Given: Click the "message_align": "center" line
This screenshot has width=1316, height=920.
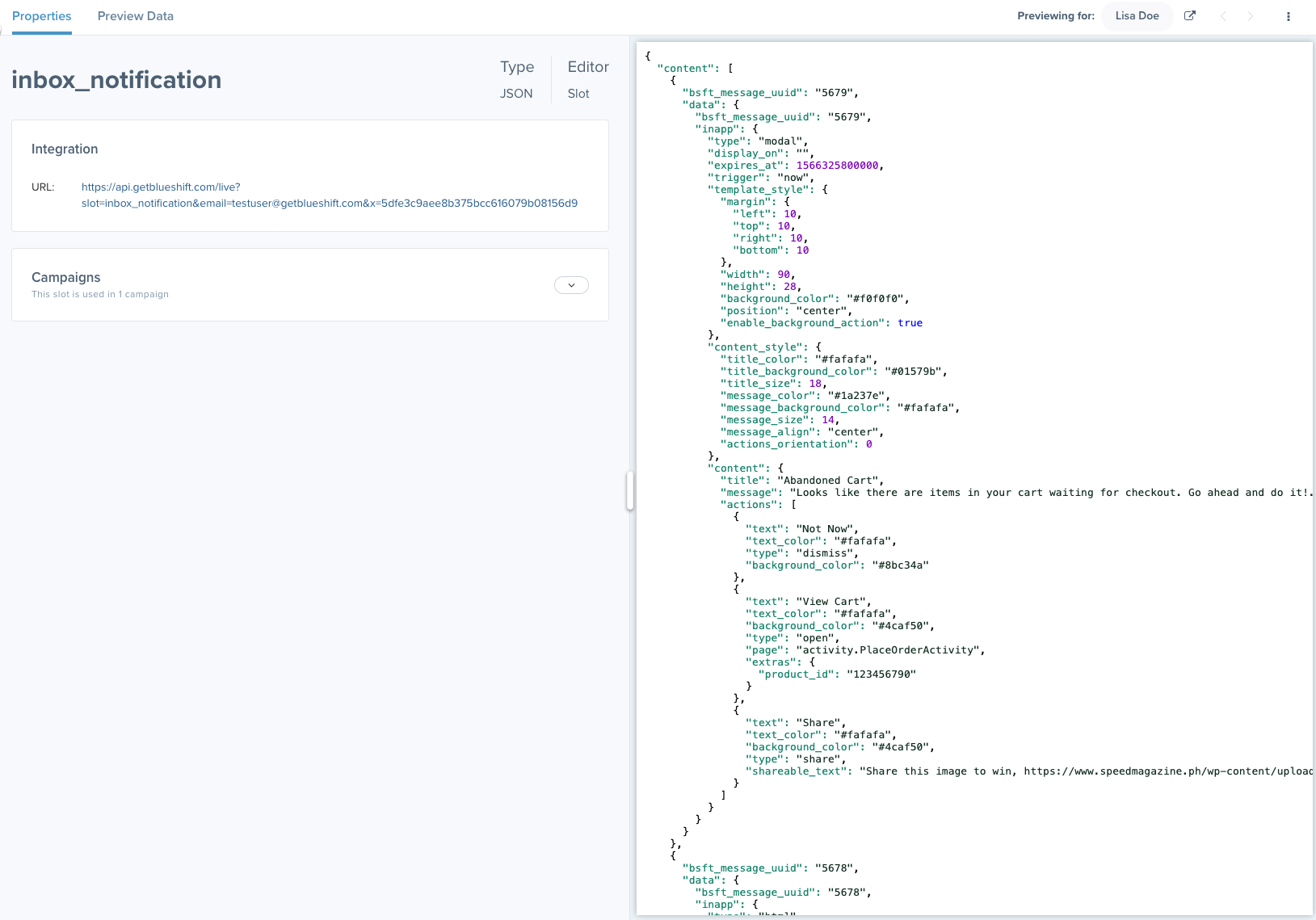Looking at the screenshot, I should [802, 432].
